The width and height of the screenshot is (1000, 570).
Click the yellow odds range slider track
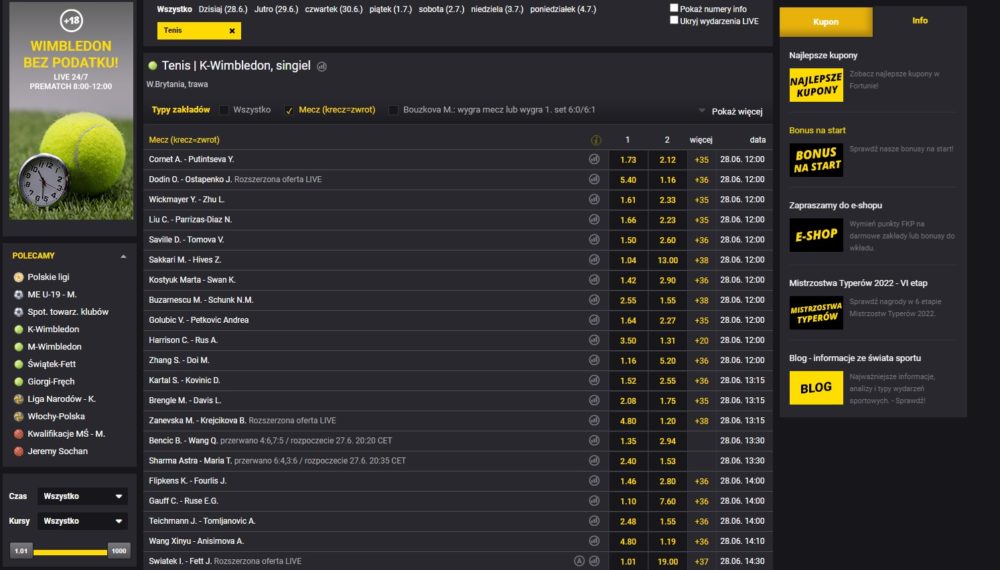70,552
